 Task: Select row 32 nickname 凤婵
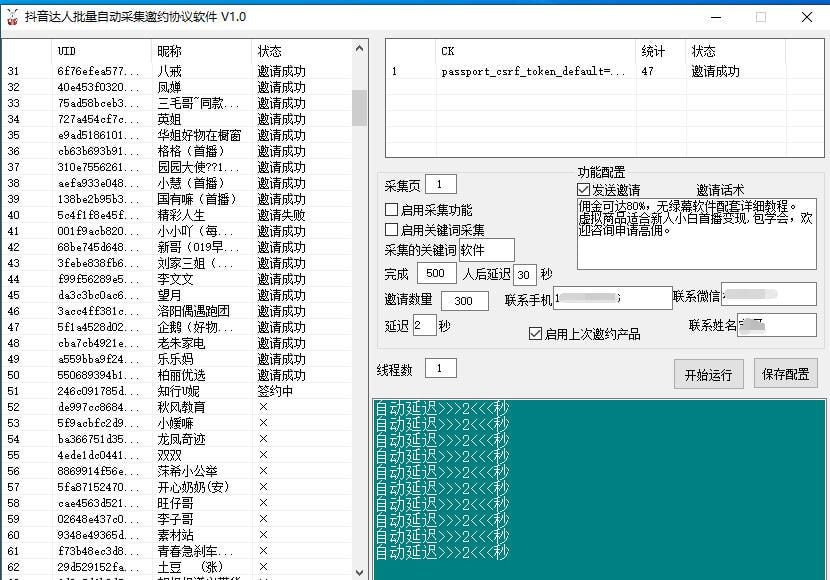(x=169, y=87)
